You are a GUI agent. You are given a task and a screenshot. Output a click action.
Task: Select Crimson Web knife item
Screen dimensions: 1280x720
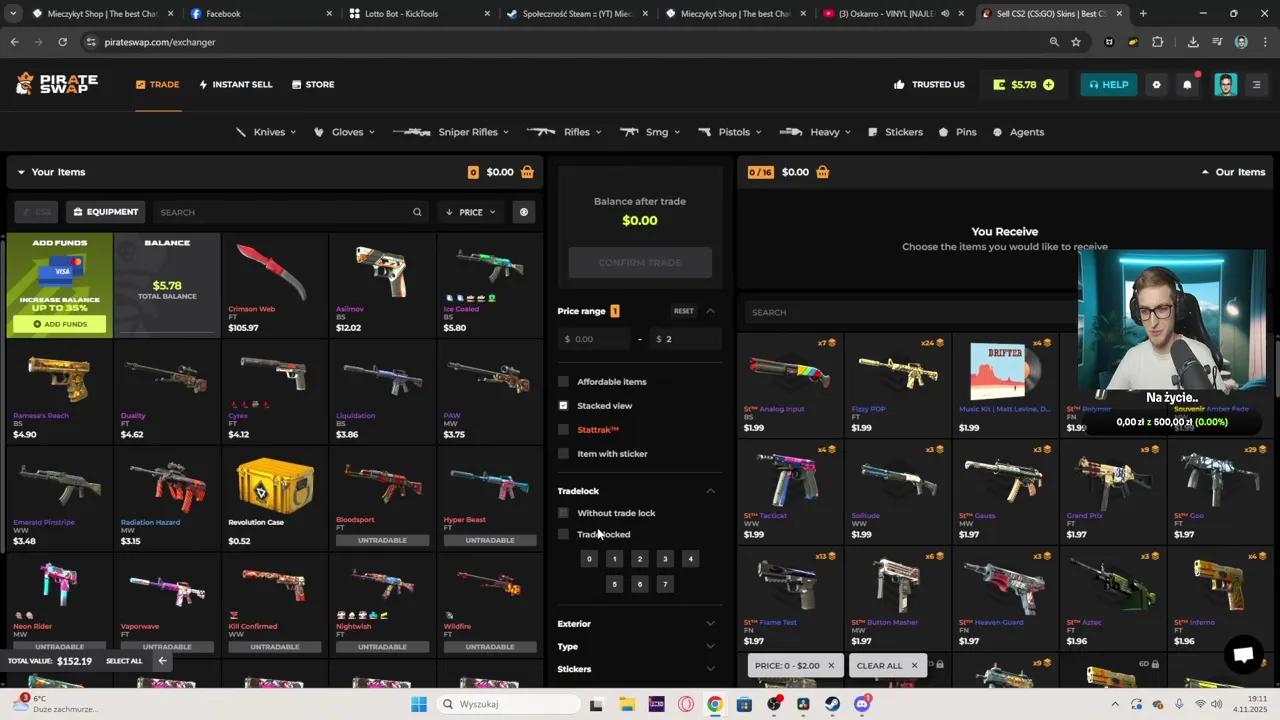274,286
